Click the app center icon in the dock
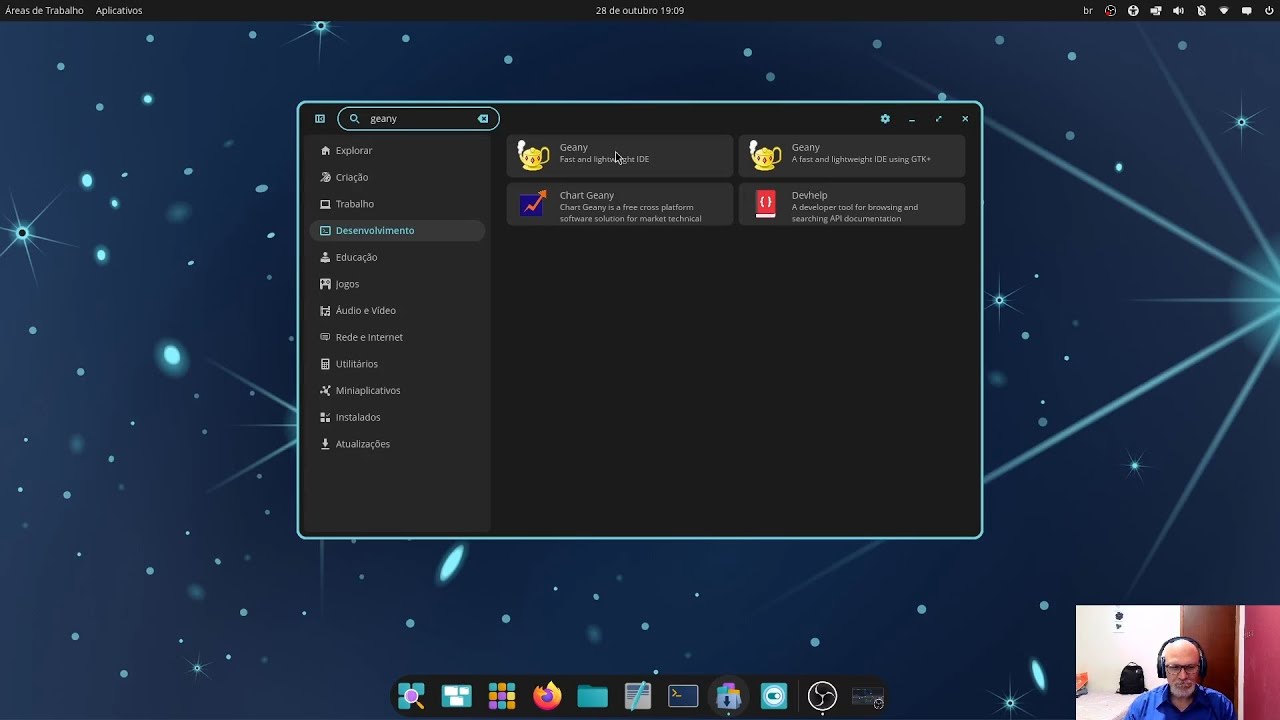Screen dimensions: 1280x720 click(728, 696)
